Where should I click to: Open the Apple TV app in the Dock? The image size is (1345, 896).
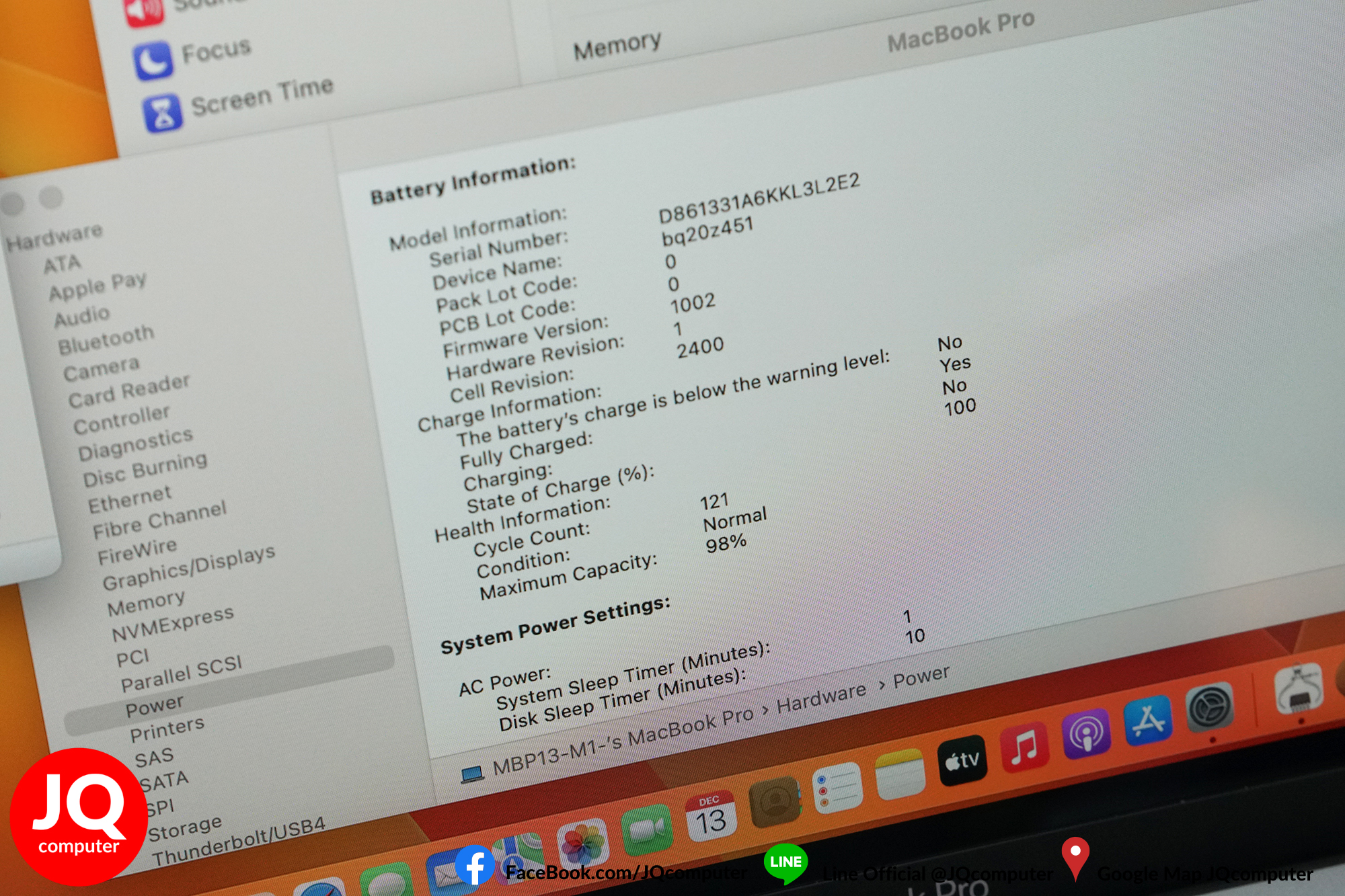click(x=962, y=761)
